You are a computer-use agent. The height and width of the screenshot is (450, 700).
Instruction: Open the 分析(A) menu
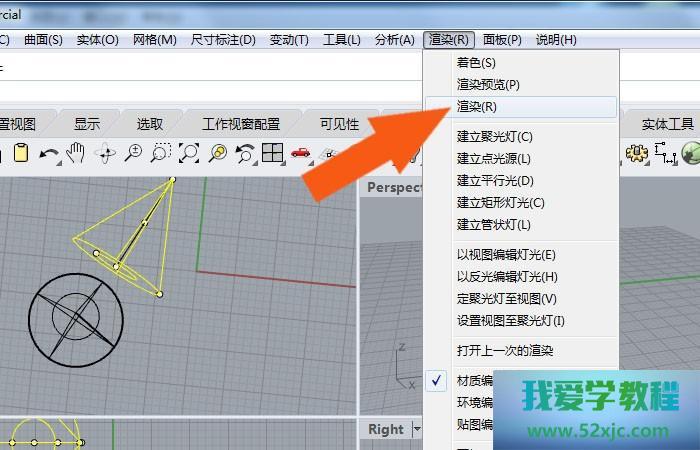coord(394,40)
